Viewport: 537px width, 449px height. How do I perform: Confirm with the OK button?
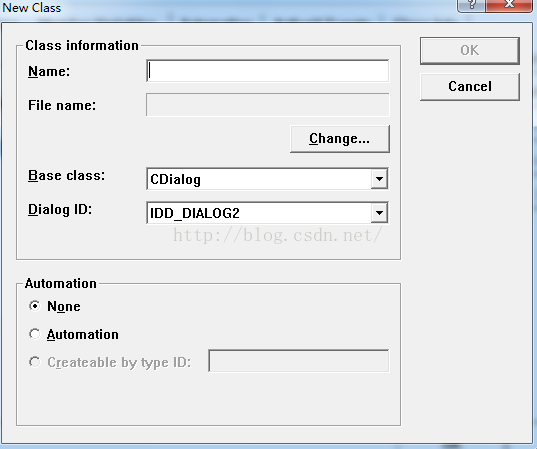tap(470, 51)
